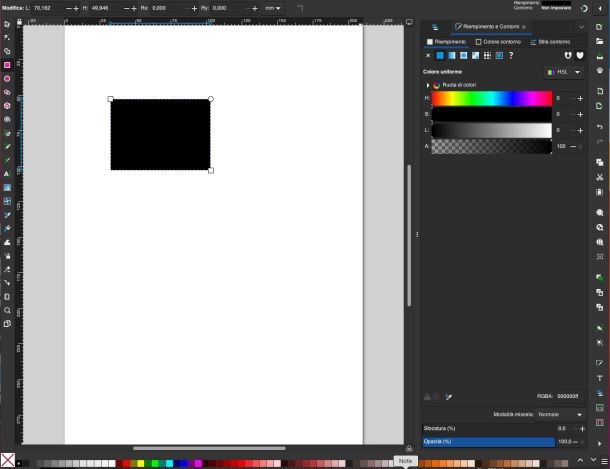Open the mm units dropdown
This screenshot has height=469, width=610.
pos(272,7)
